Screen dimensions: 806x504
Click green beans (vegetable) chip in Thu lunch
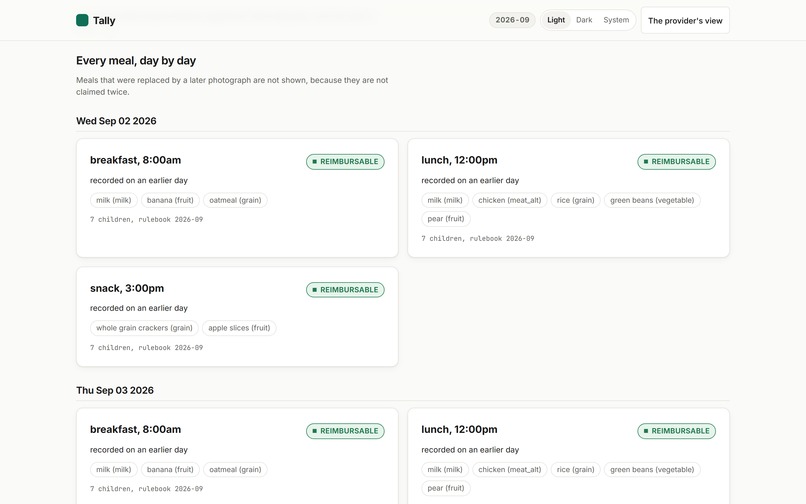tap(652, 470)
